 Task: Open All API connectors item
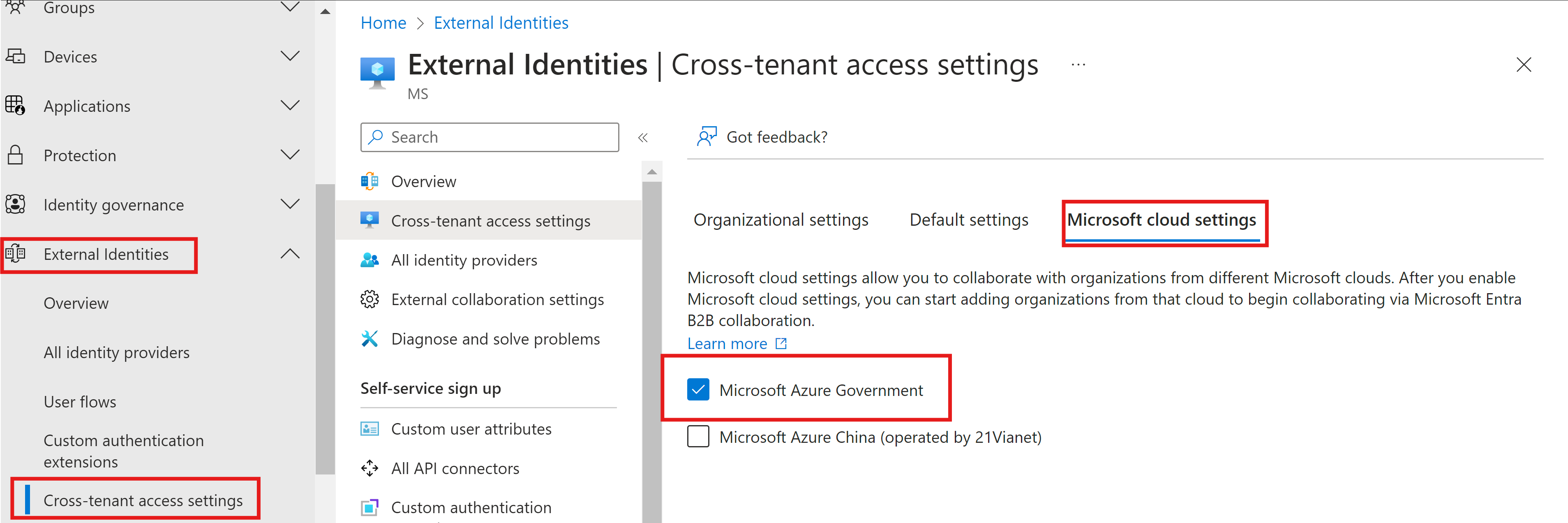coord(455,468)
